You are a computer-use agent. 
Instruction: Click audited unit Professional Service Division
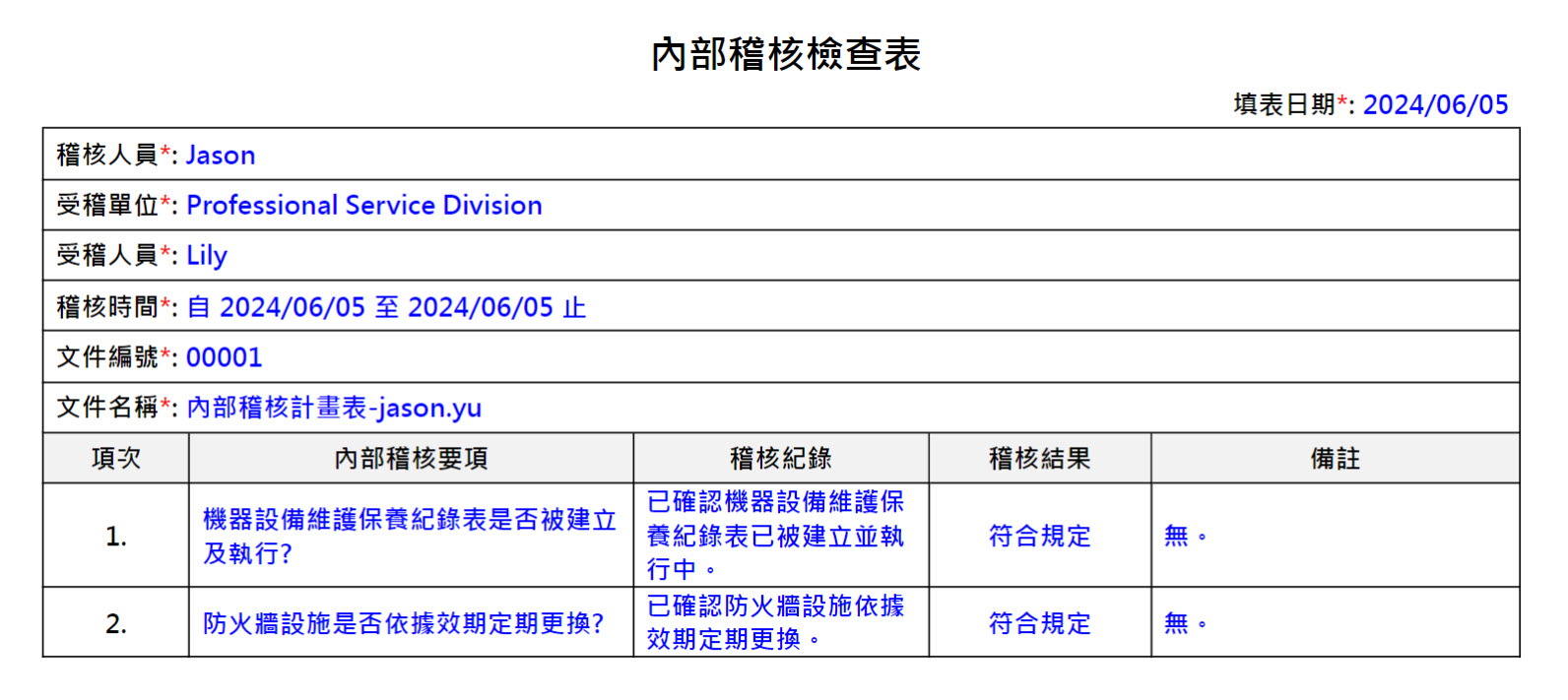point(364,206)
